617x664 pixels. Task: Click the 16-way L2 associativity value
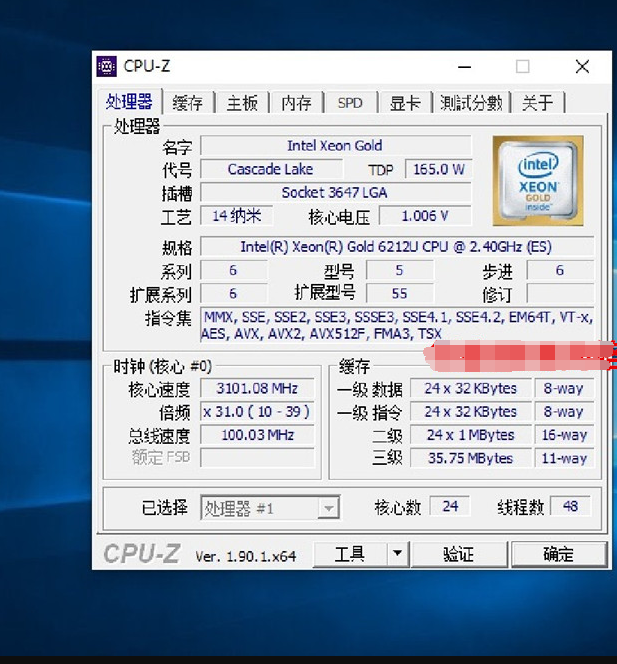(564, 435)
